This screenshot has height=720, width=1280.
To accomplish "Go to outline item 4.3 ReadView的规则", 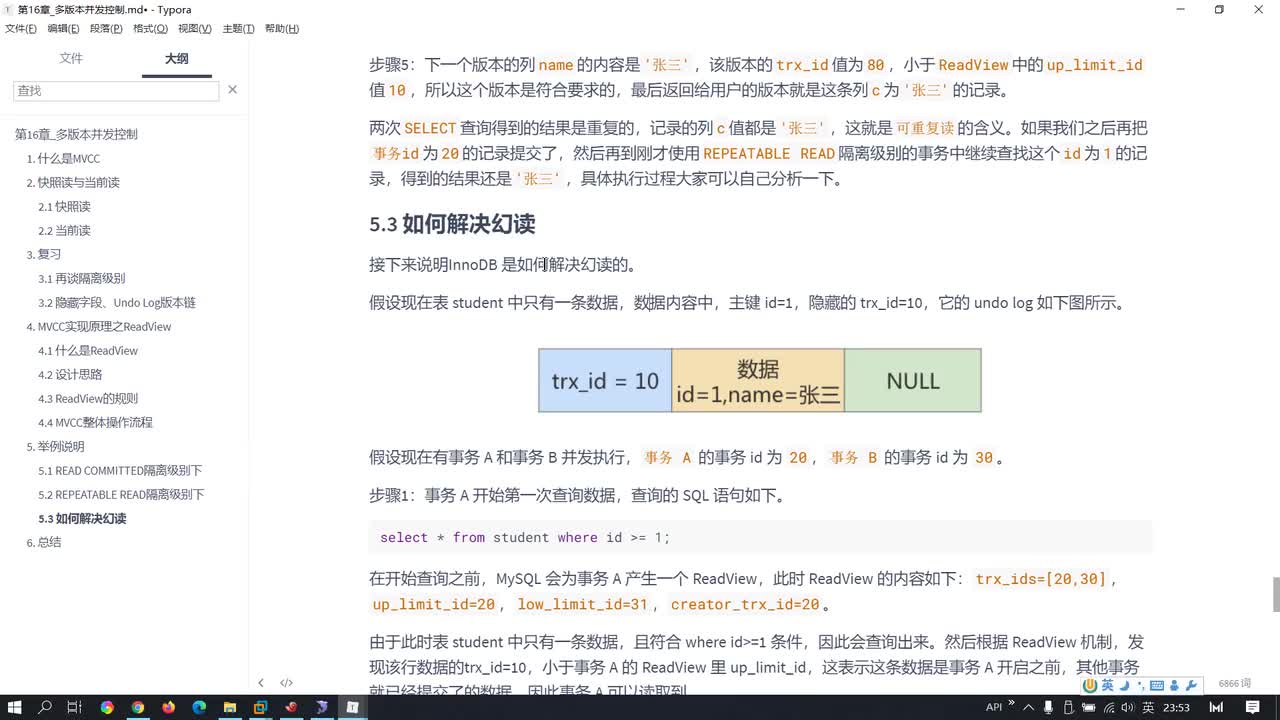I will [x=88, y=398].
